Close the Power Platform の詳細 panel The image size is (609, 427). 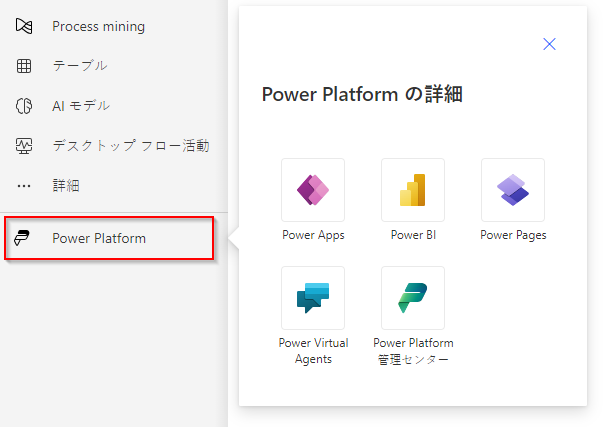[x=549, y=44]
